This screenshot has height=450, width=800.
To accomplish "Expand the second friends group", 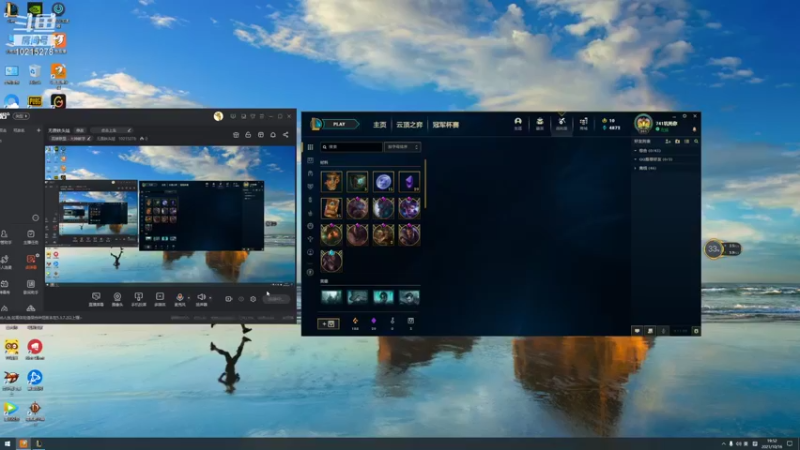I will (x=636, y=159).
